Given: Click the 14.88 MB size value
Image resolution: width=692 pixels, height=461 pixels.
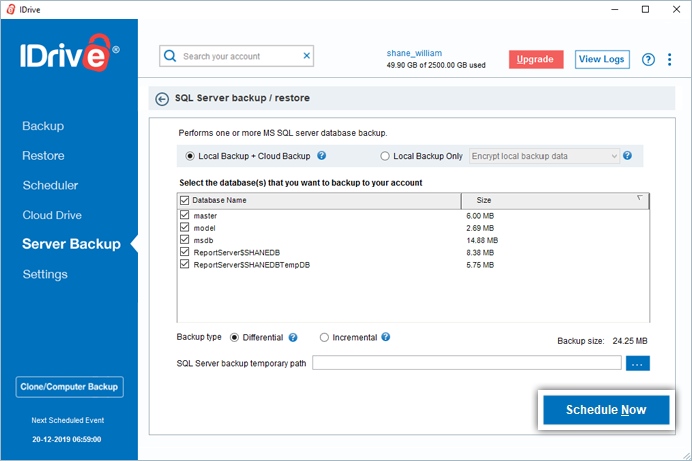Looking at the screenshot, I should (482, 240).
